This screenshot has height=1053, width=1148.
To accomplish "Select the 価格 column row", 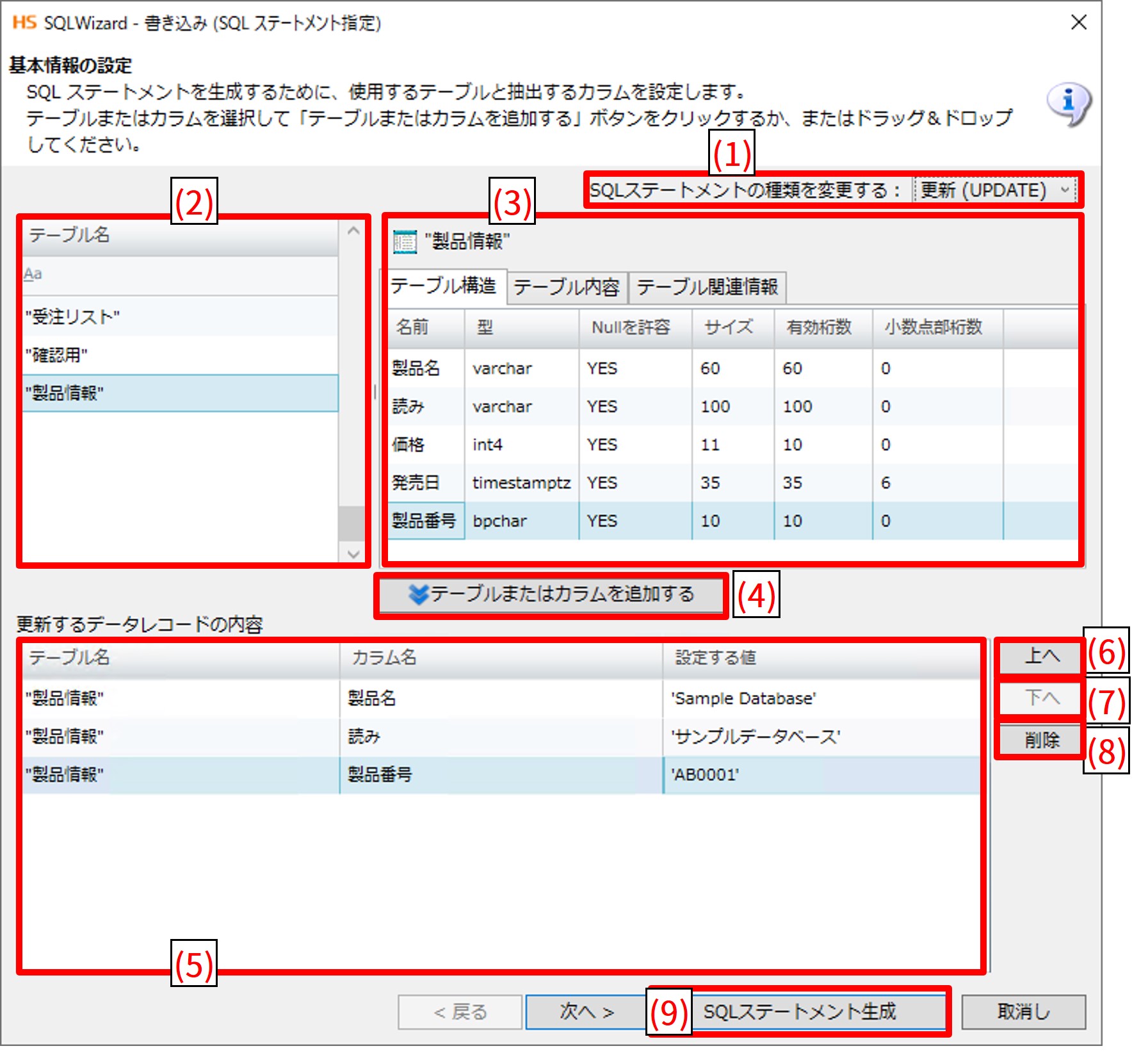I will click(408, 445).
